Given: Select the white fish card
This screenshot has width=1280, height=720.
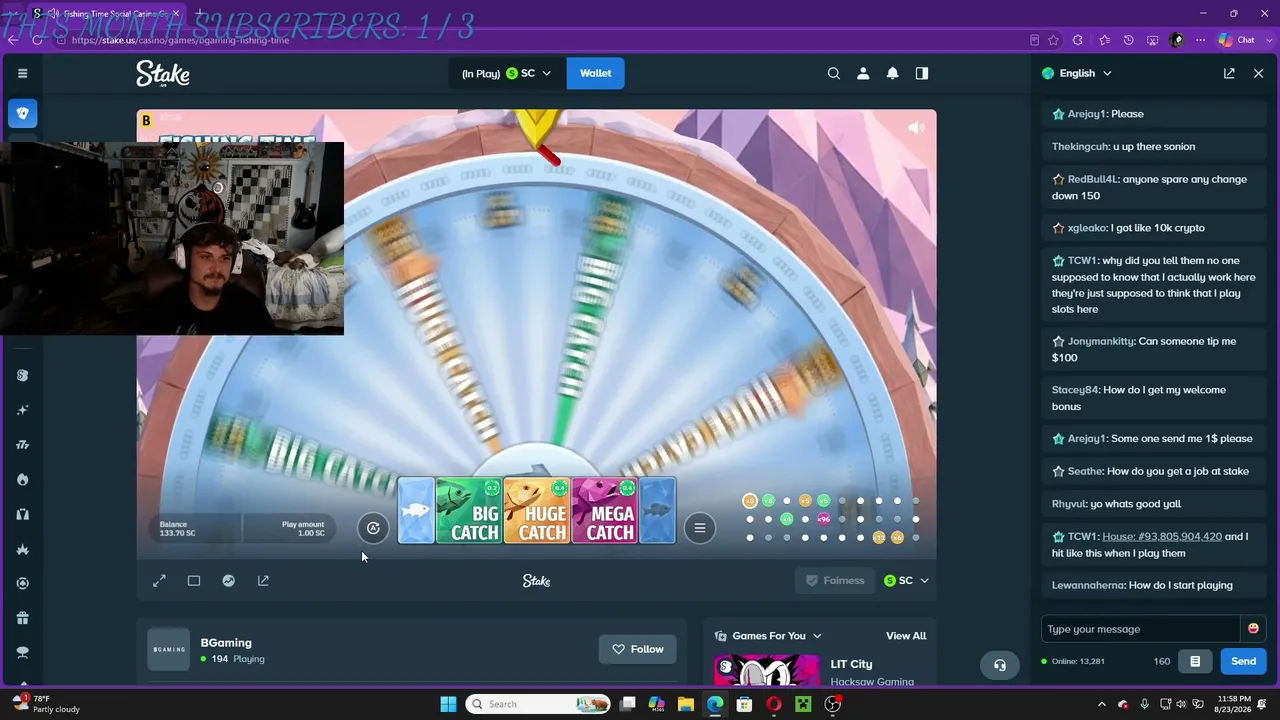Looking at the screenshot, I should coord(416,511).
